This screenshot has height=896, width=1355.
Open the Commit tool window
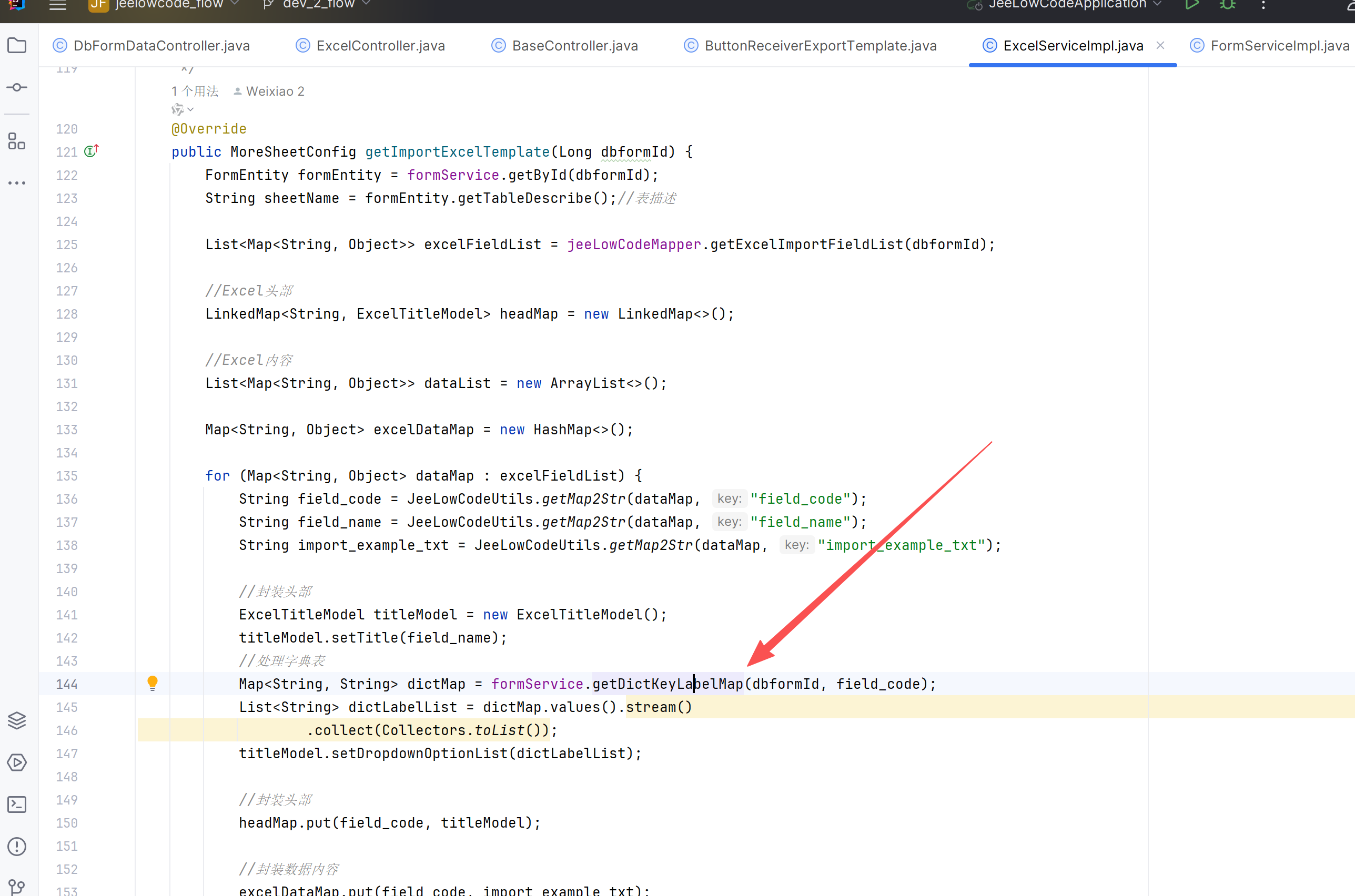(17, 87)
